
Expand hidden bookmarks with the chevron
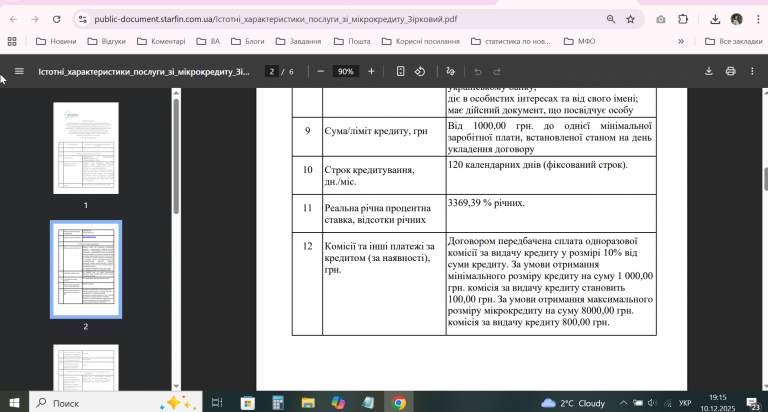[681, 41]
